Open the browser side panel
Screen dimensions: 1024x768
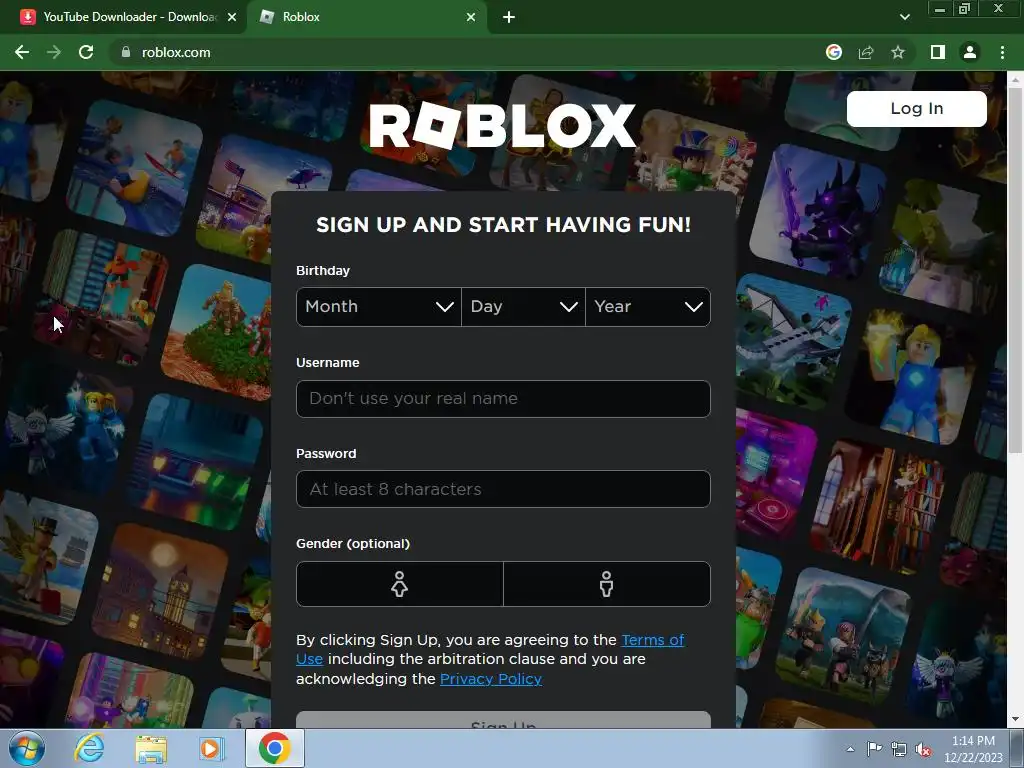938,52
